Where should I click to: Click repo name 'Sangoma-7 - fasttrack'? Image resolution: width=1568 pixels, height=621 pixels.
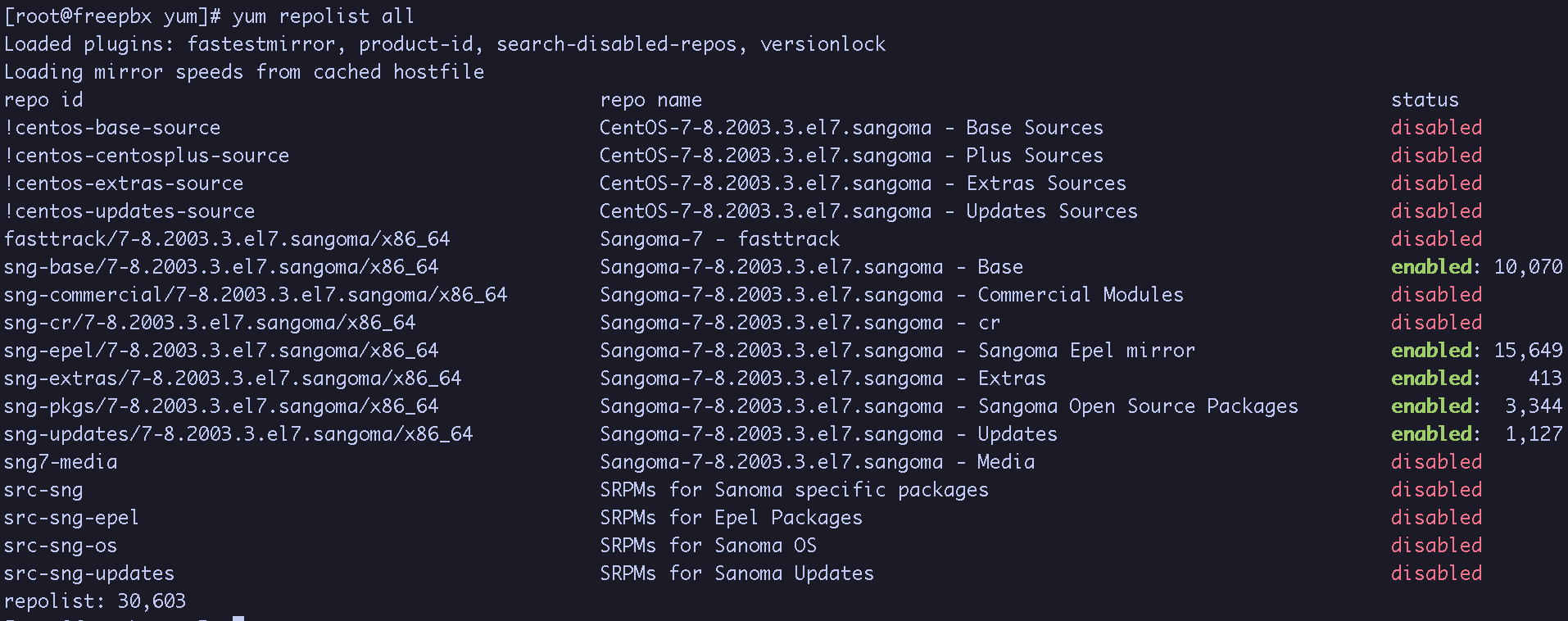click(720, 239)
